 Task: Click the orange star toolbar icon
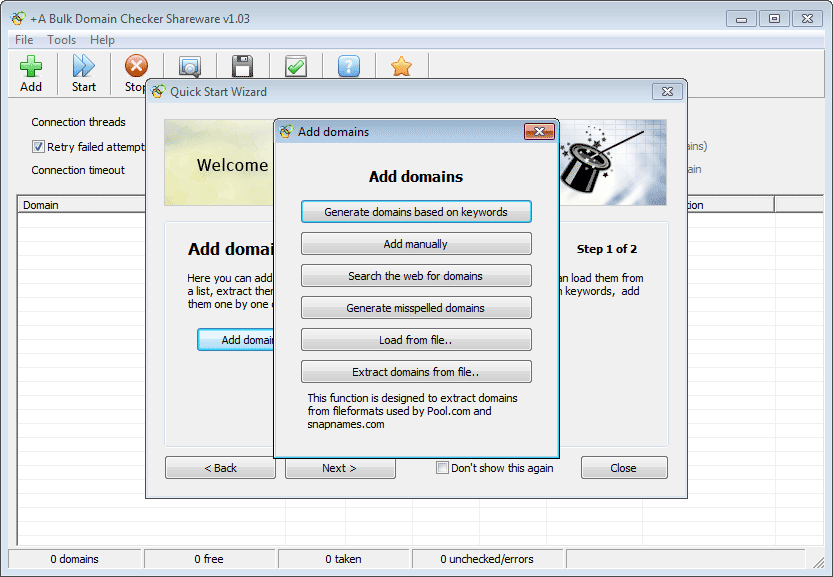pyautogui.click(x=402, y=66)
